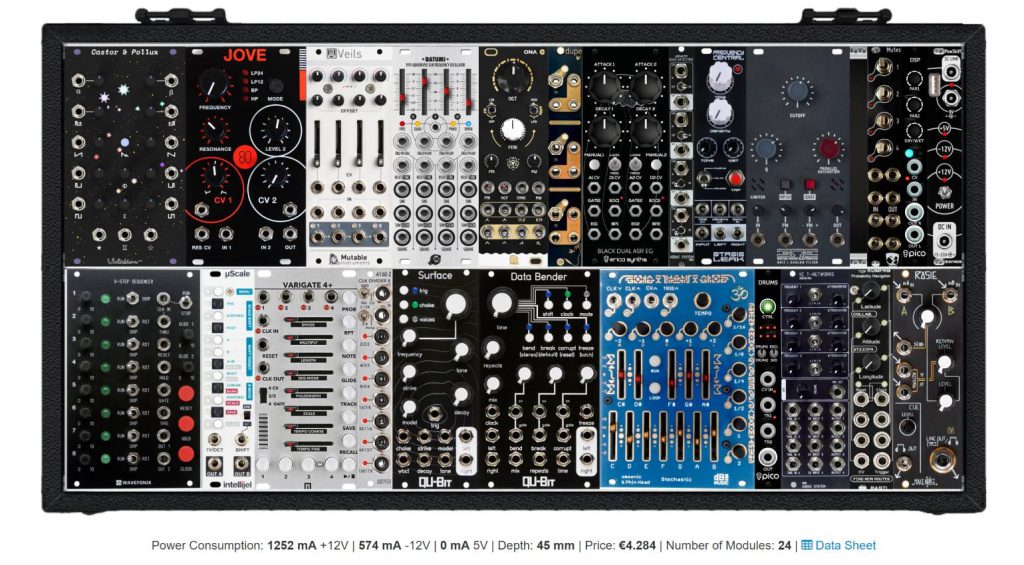1024x565 pixels.
Task: Click the green CTRL button on Pico Drums
Action: 767,306
